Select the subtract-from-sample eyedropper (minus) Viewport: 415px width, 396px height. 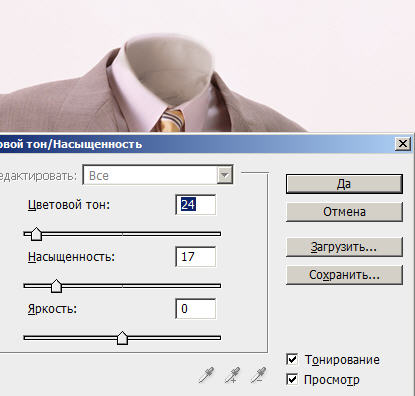[x=258, y=374]
